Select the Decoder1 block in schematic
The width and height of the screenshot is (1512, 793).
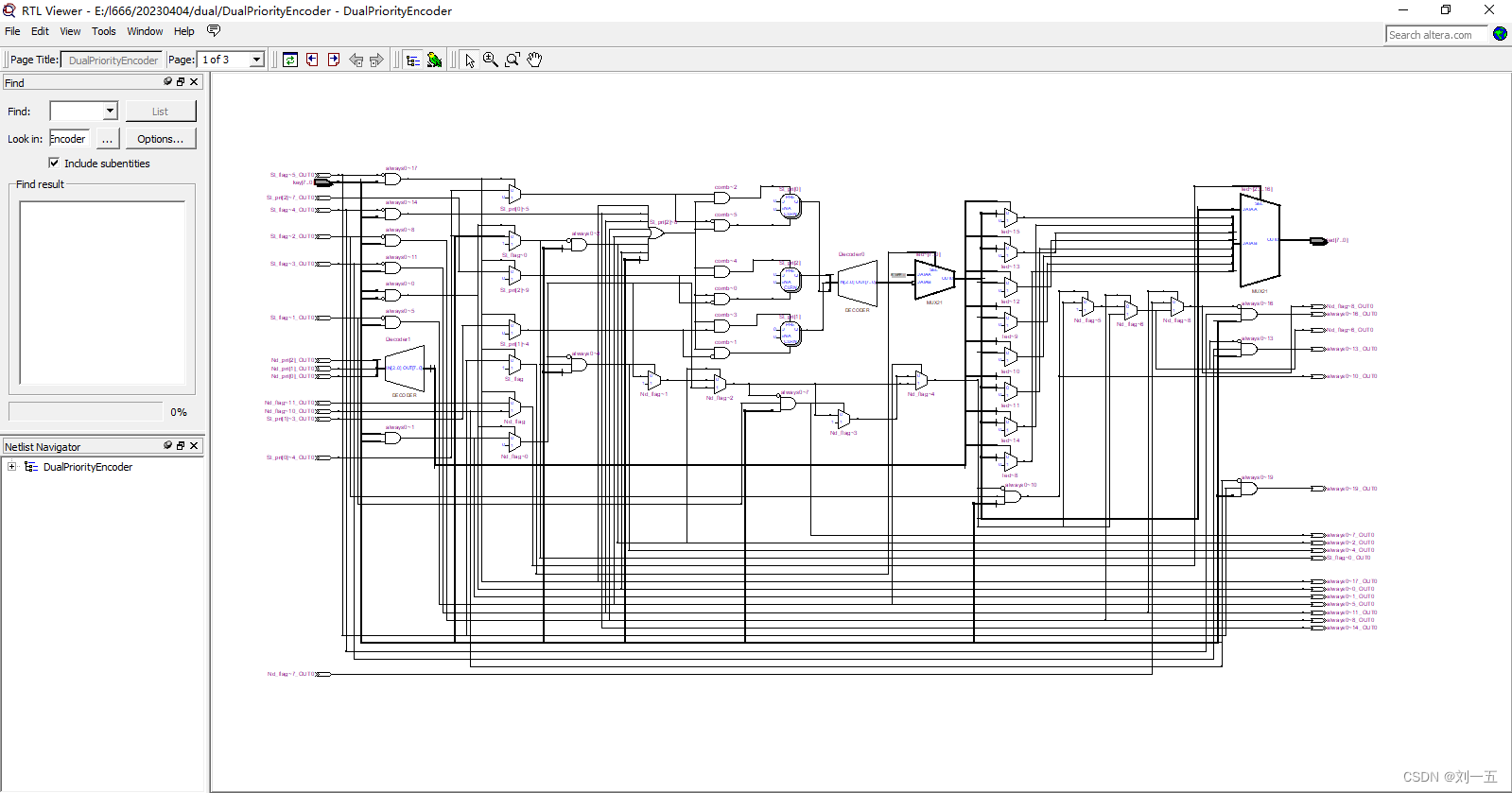405,369
